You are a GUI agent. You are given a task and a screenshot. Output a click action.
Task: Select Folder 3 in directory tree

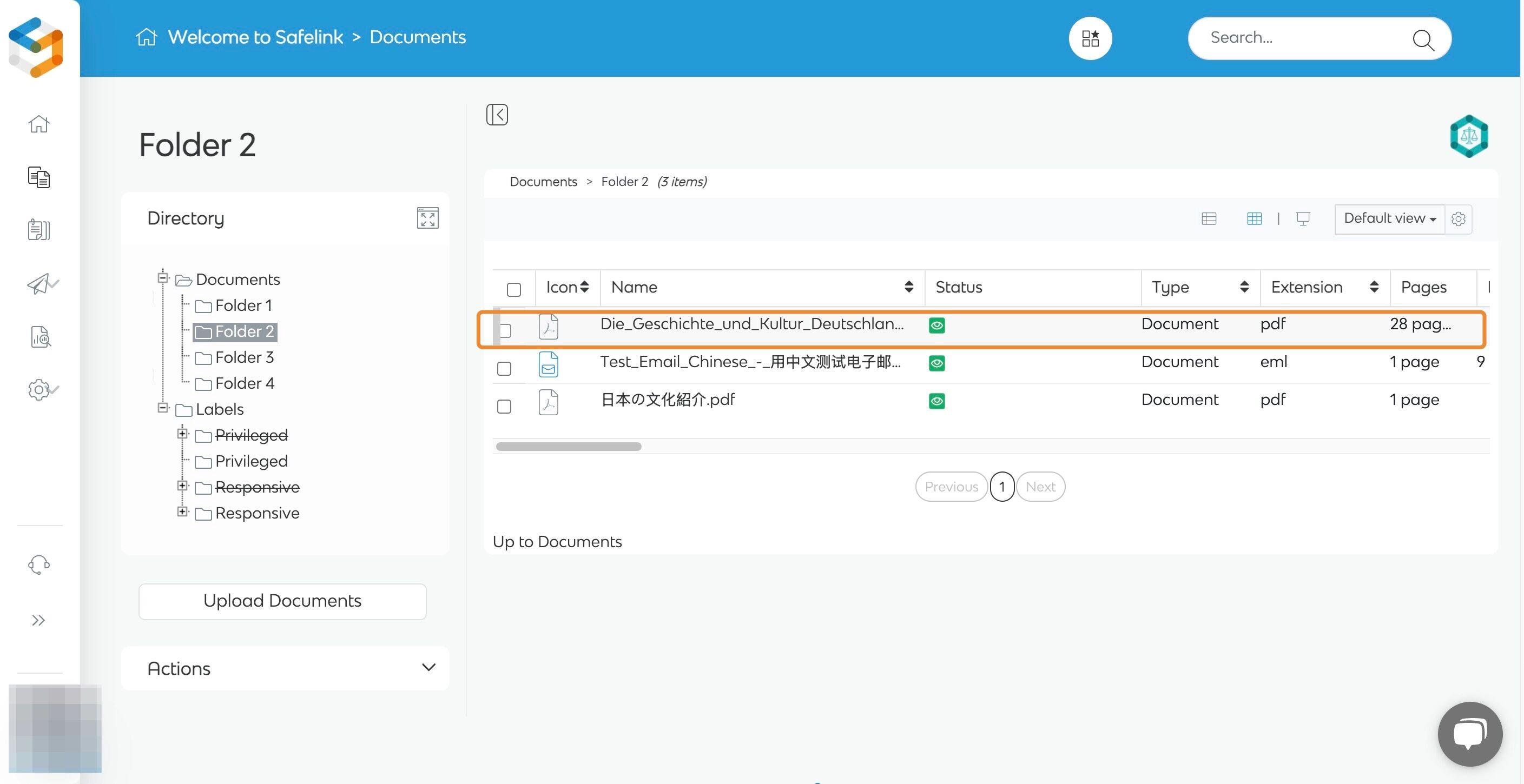(x=244, y=357)
